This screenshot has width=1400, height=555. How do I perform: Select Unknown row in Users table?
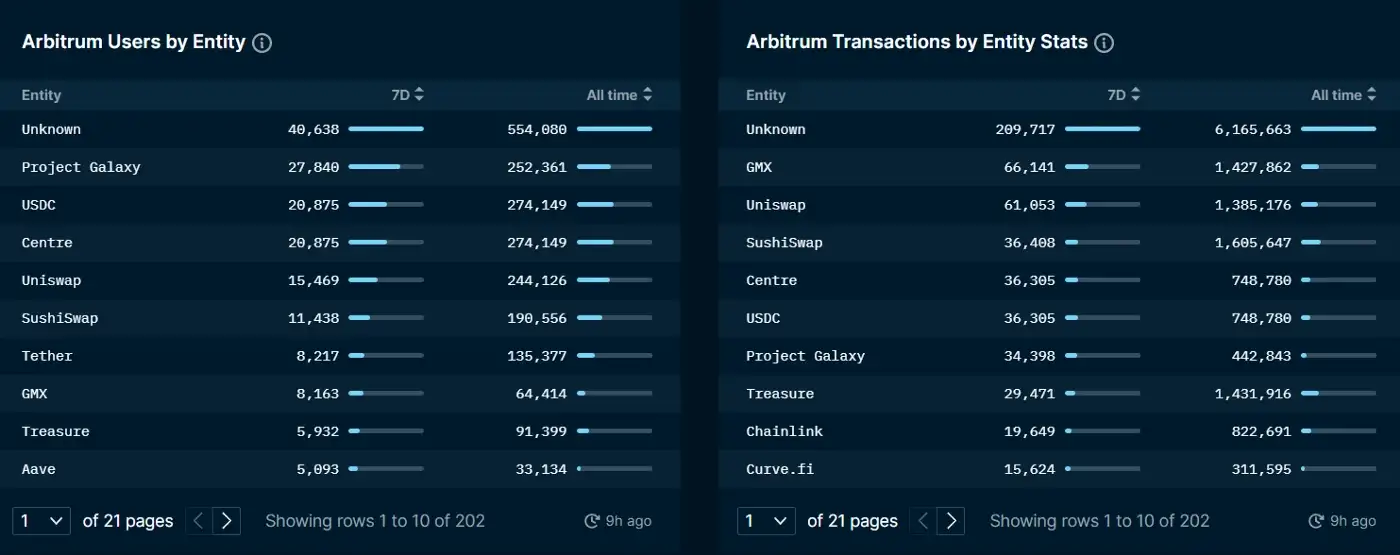[x=340, y=129]
